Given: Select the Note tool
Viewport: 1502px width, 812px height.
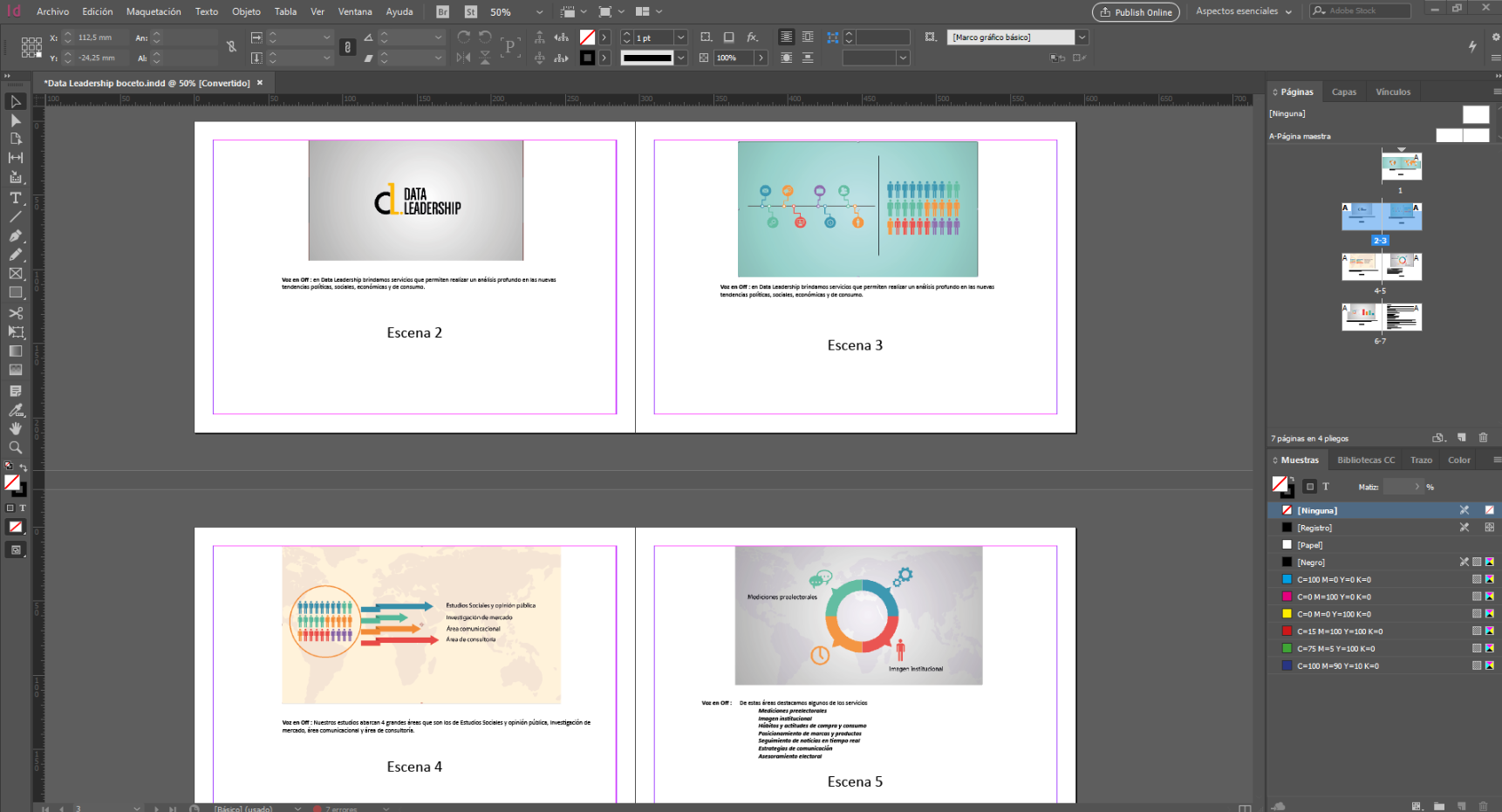Looking at the screenshot, I should coord(15,391).
